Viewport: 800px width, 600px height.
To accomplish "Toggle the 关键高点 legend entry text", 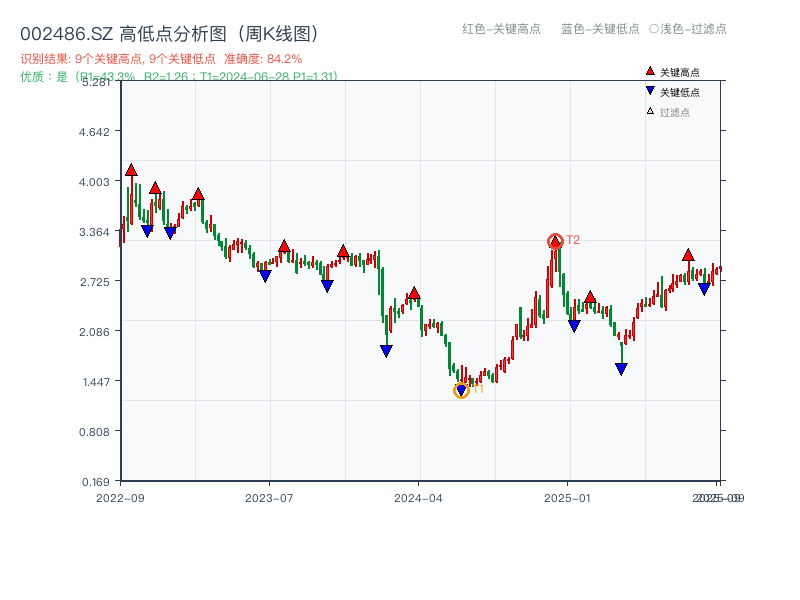I will click(680, 72).
